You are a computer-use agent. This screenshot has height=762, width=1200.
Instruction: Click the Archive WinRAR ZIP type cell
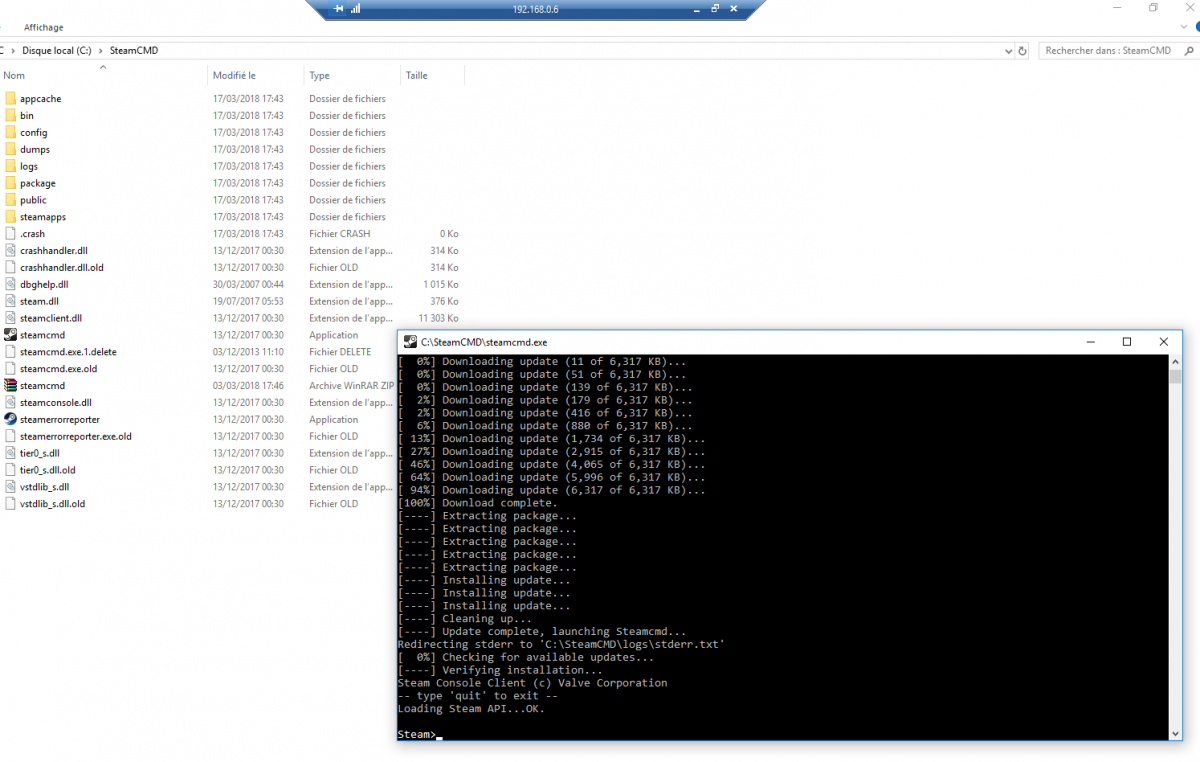[352, 386]
